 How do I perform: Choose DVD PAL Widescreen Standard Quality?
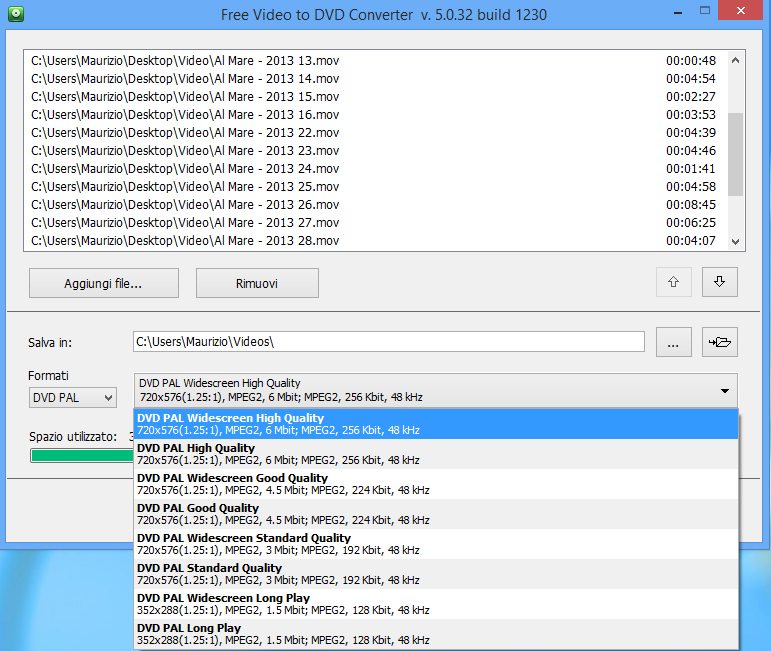pyautogui.click(x=435, y=544)
